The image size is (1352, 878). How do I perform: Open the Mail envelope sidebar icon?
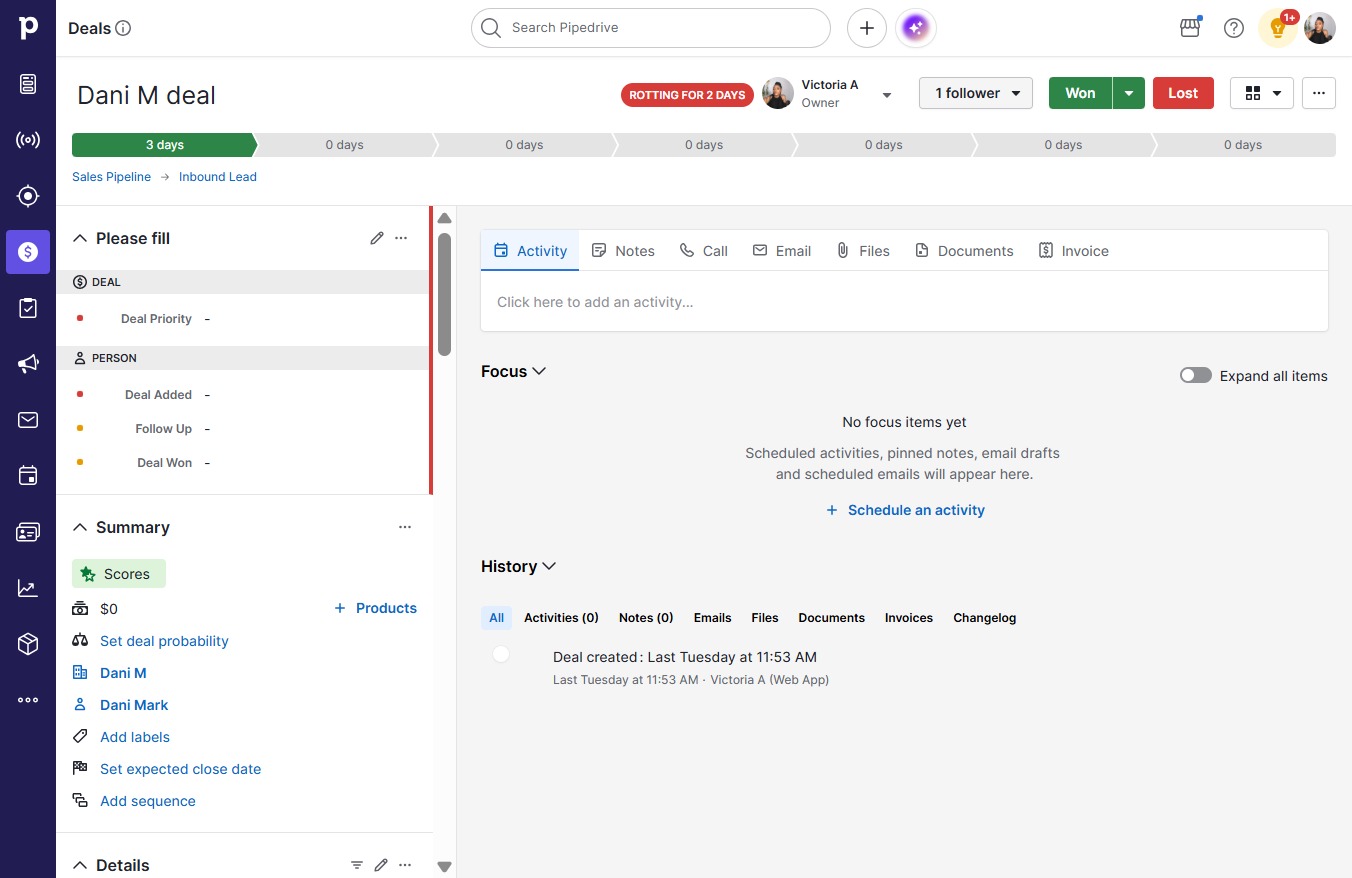coord(28,420)
